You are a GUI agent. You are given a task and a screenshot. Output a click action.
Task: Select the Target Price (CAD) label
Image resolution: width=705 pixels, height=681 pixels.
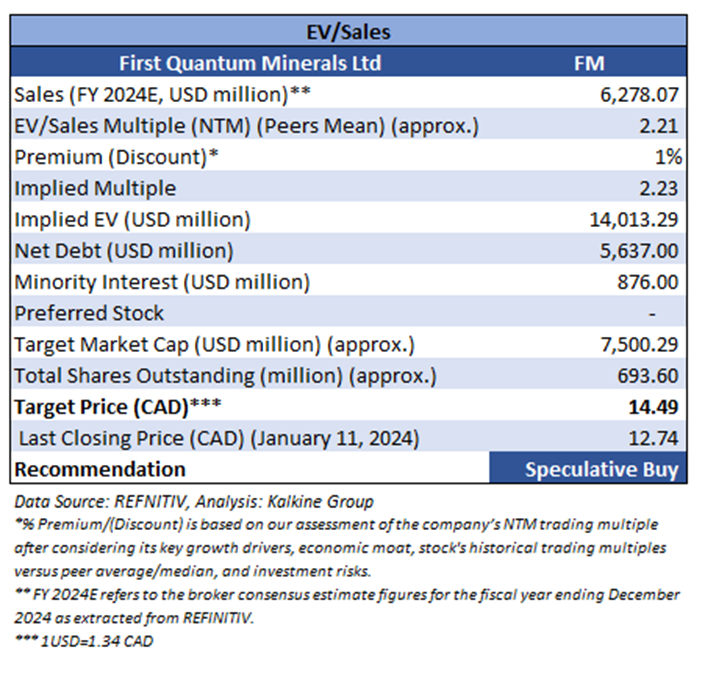tap(117, 407)
